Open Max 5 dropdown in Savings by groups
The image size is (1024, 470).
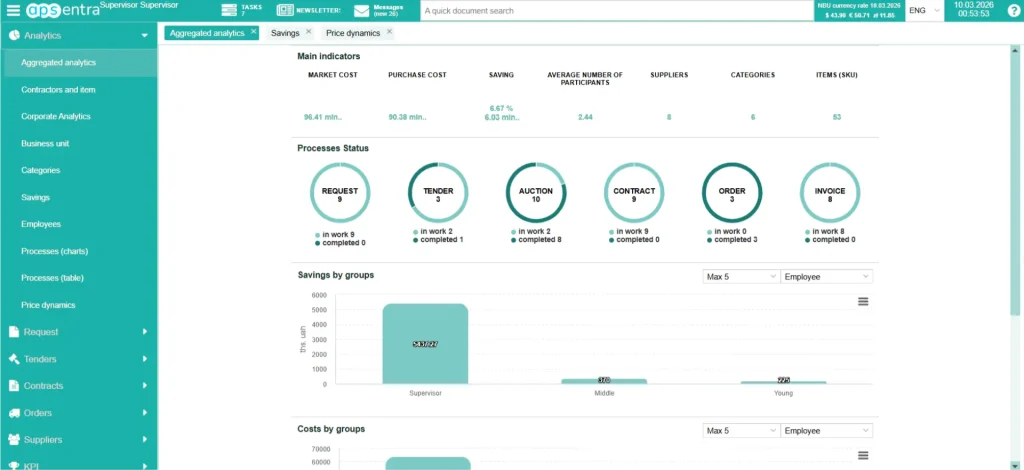pyautogui.click(x=741, y=277)
